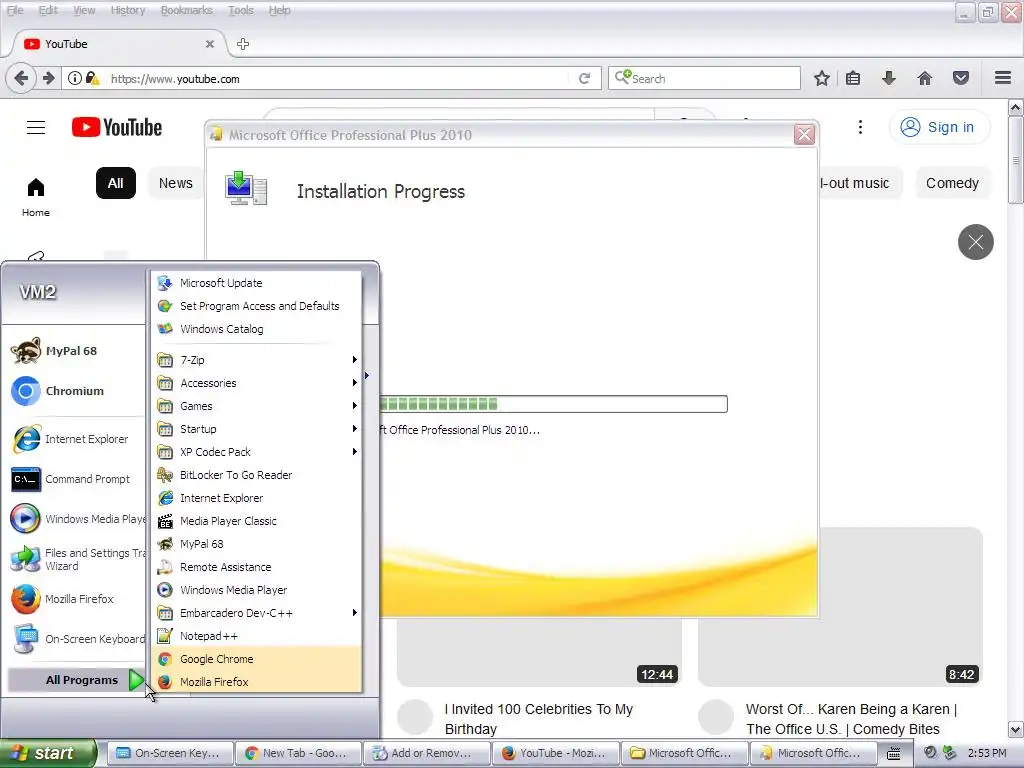The width and height of the screenshot is (1024, 768).
Task: Bookmark this page with the star icon
Action: click(822, 78)
